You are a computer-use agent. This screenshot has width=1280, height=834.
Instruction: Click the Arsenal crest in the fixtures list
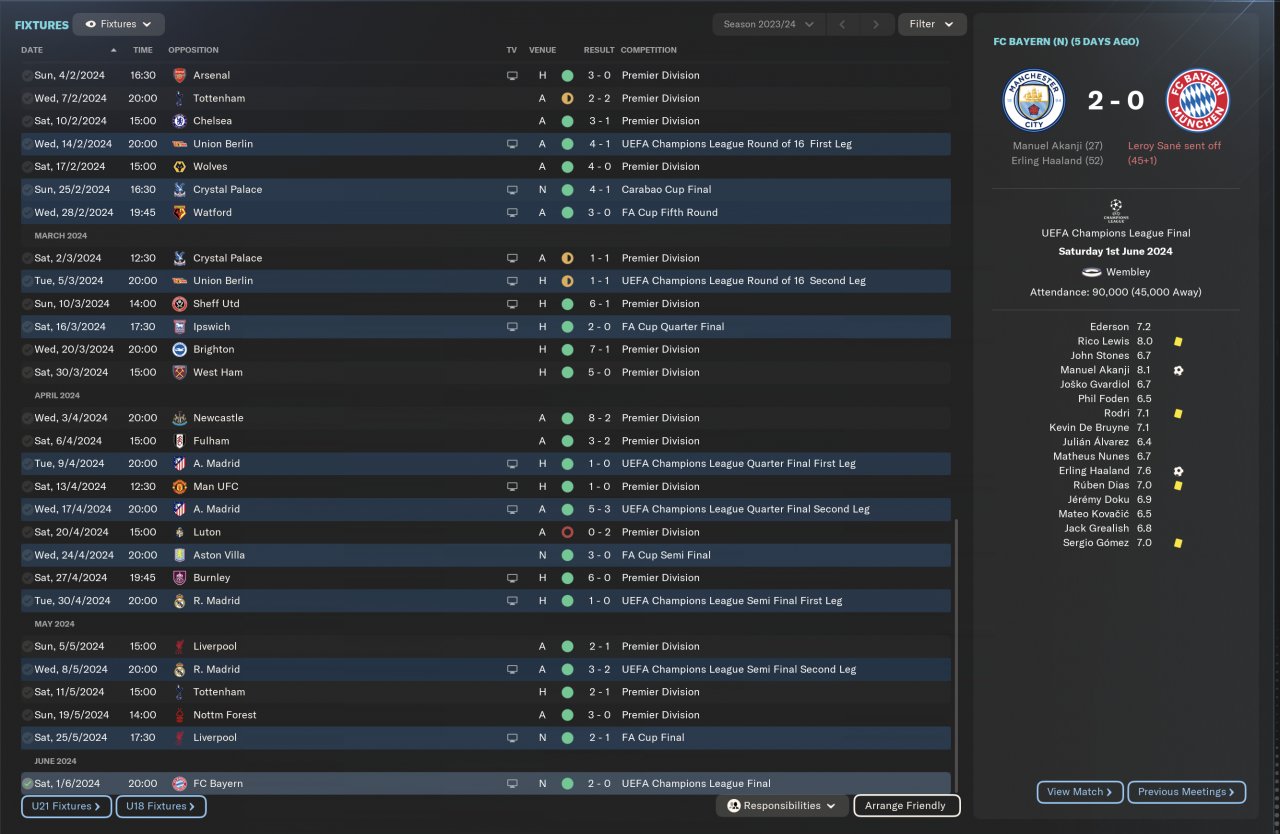click(x=179, y=75)
